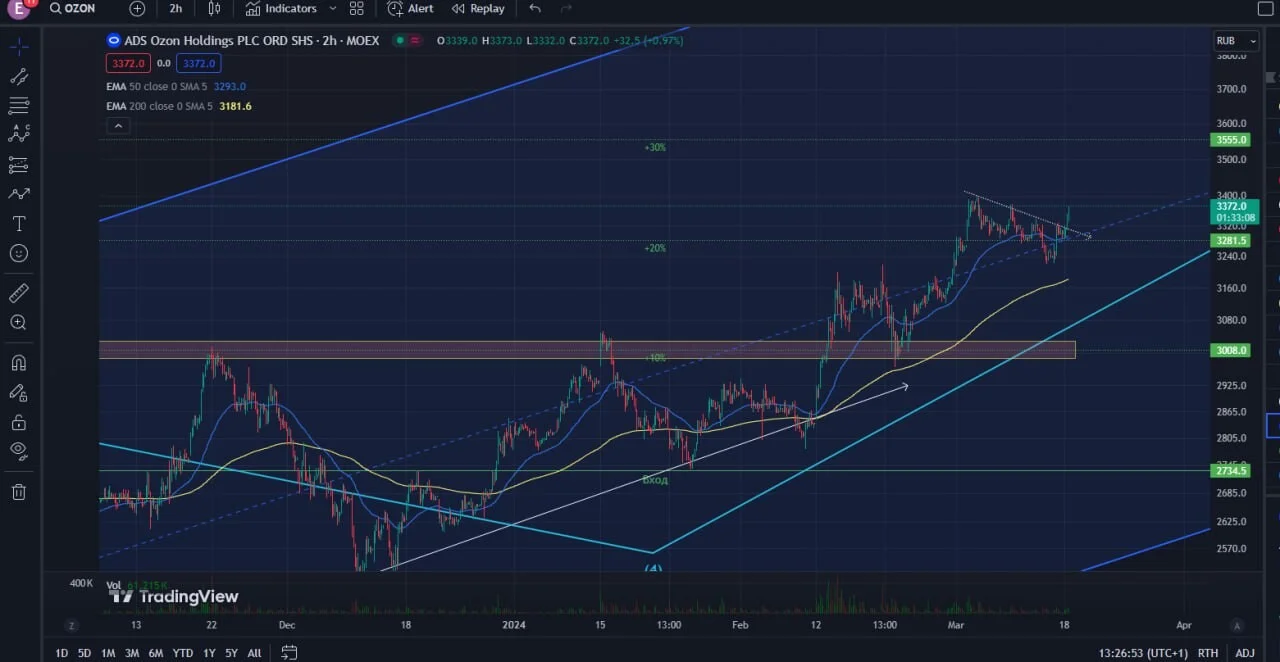1280x662 pixels.
Task: Set date range to 6M
Action: (156, 653)
